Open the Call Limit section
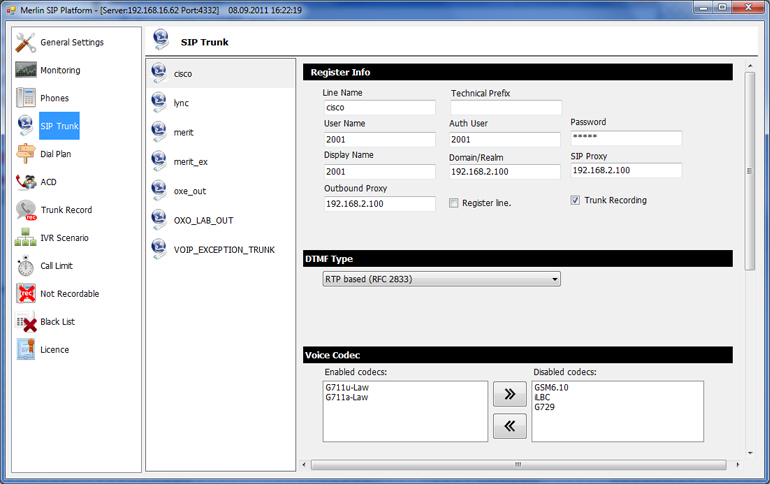The height and width of the screenshot is (484, 770). [56, 266]
